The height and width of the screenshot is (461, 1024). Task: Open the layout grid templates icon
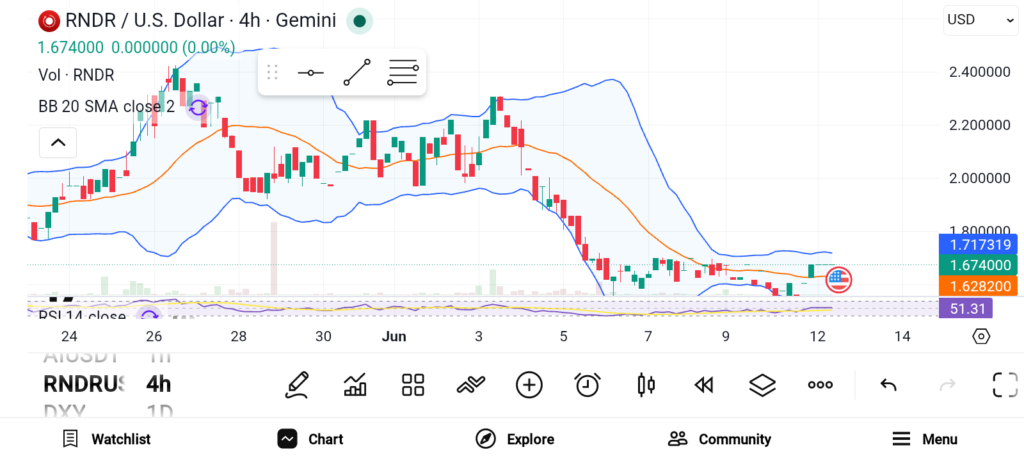[x=413, y=385]
